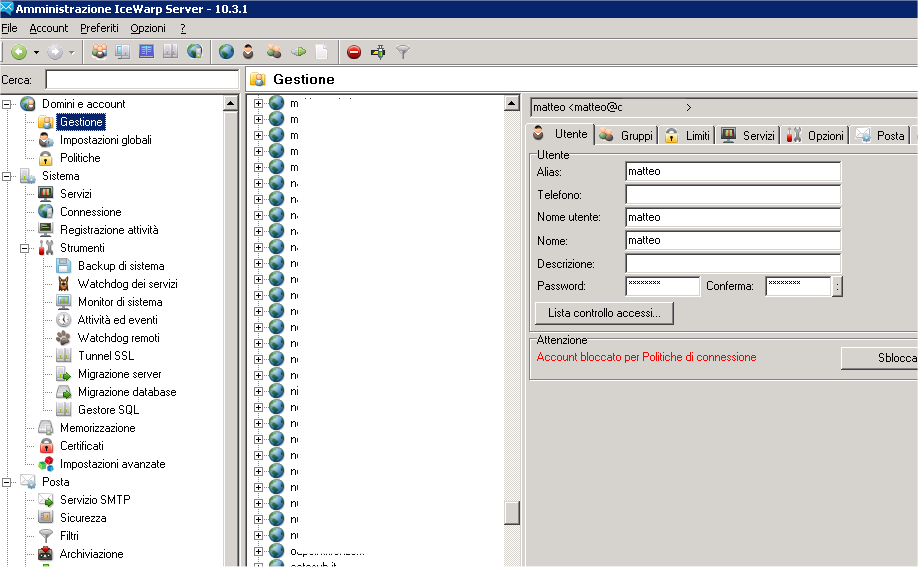Open the Back button history dropdown arrow
Viewport: 918px width, 567px height.
[x=36, y=52]
